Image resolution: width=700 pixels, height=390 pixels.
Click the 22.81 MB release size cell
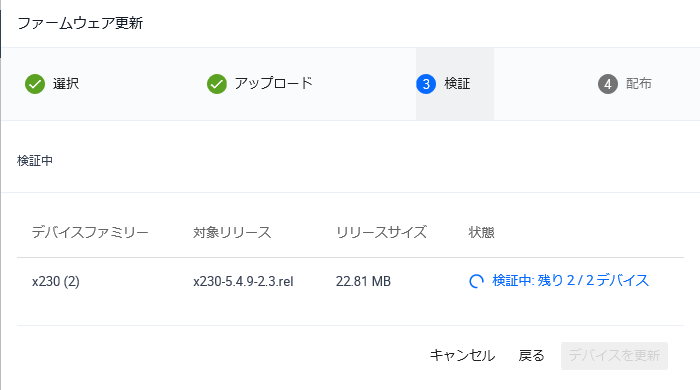pyautogui.click(x=363, y=282)
